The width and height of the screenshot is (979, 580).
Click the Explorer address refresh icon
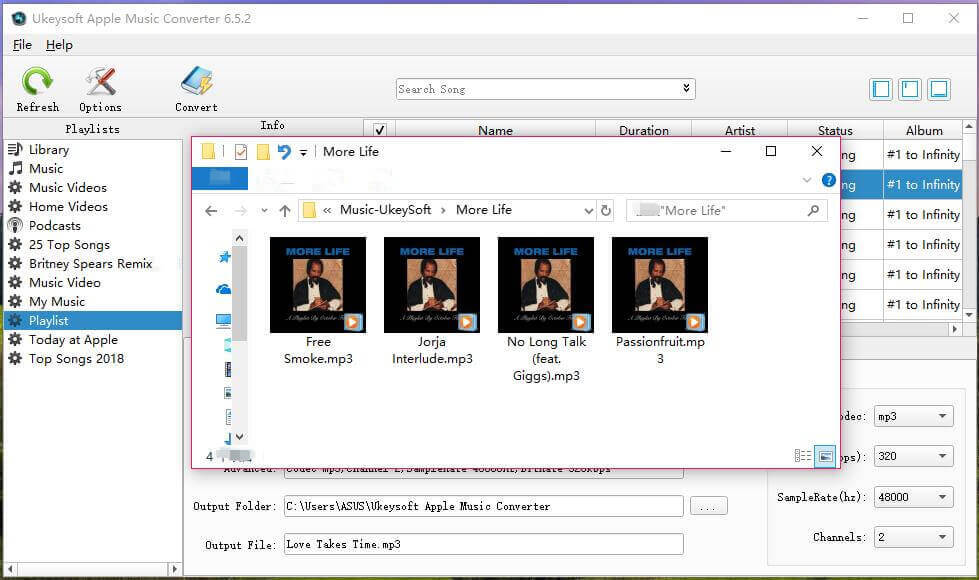tap(606, 210)
